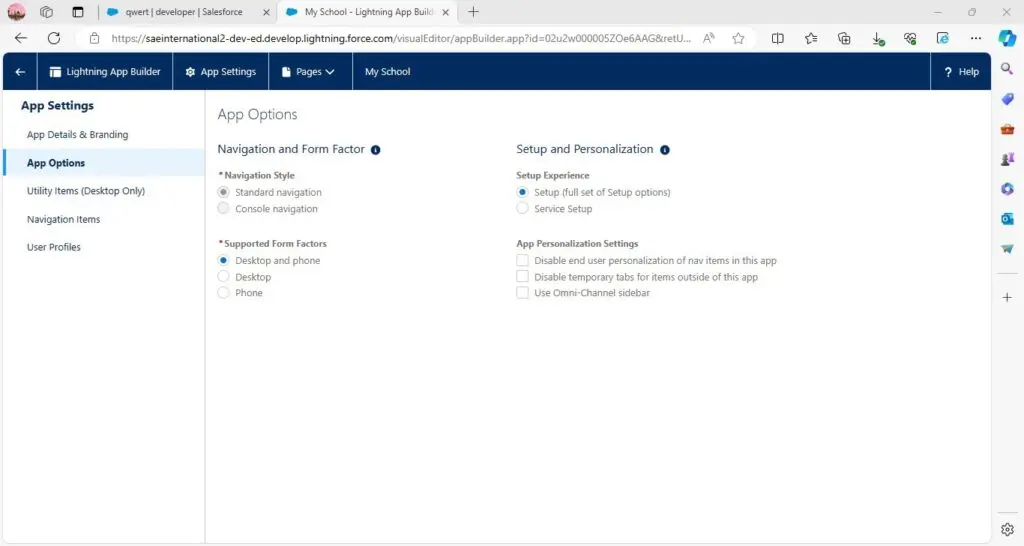
Task: Choose Service Setup radio option
Action: (522, 209)
